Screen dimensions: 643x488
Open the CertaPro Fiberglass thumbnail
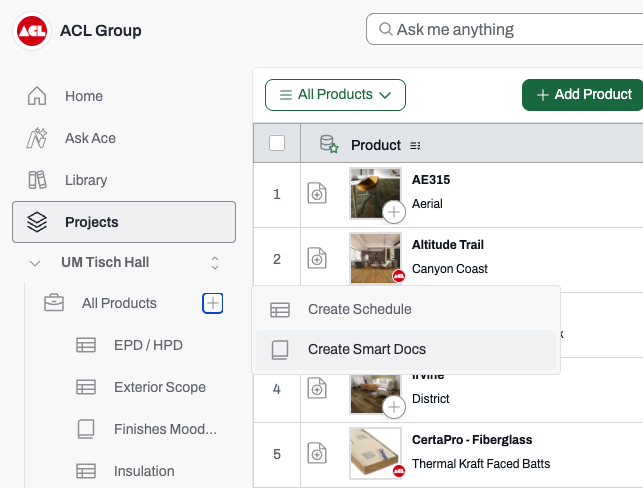click(375, 453)
